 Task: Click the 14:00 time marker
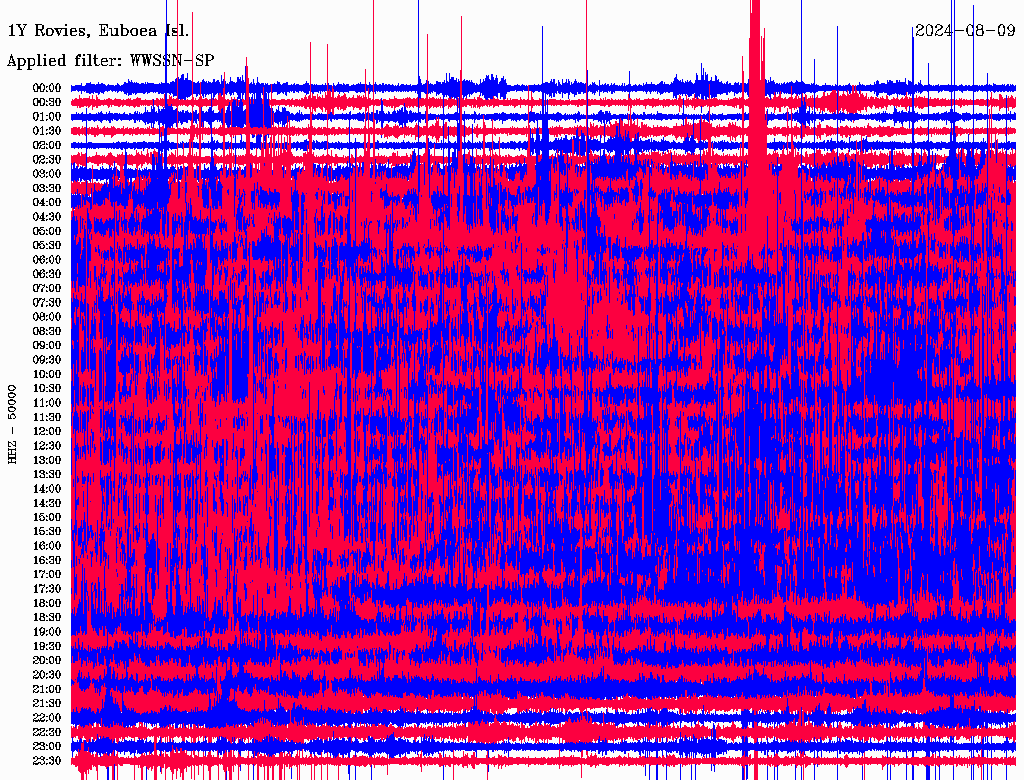[x=47, y=488]
